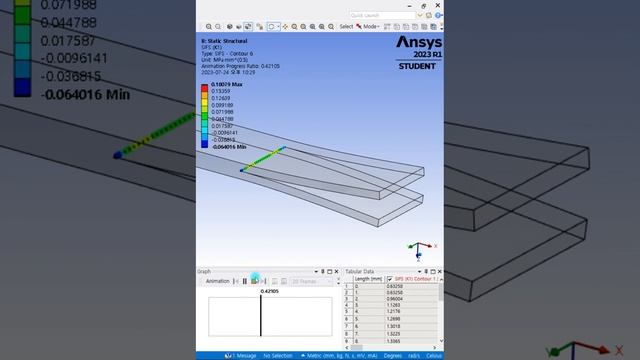Click the Length [mm] column header
Image resolution: width=640 pixels, height=360 pixels.
pos(369,279)
